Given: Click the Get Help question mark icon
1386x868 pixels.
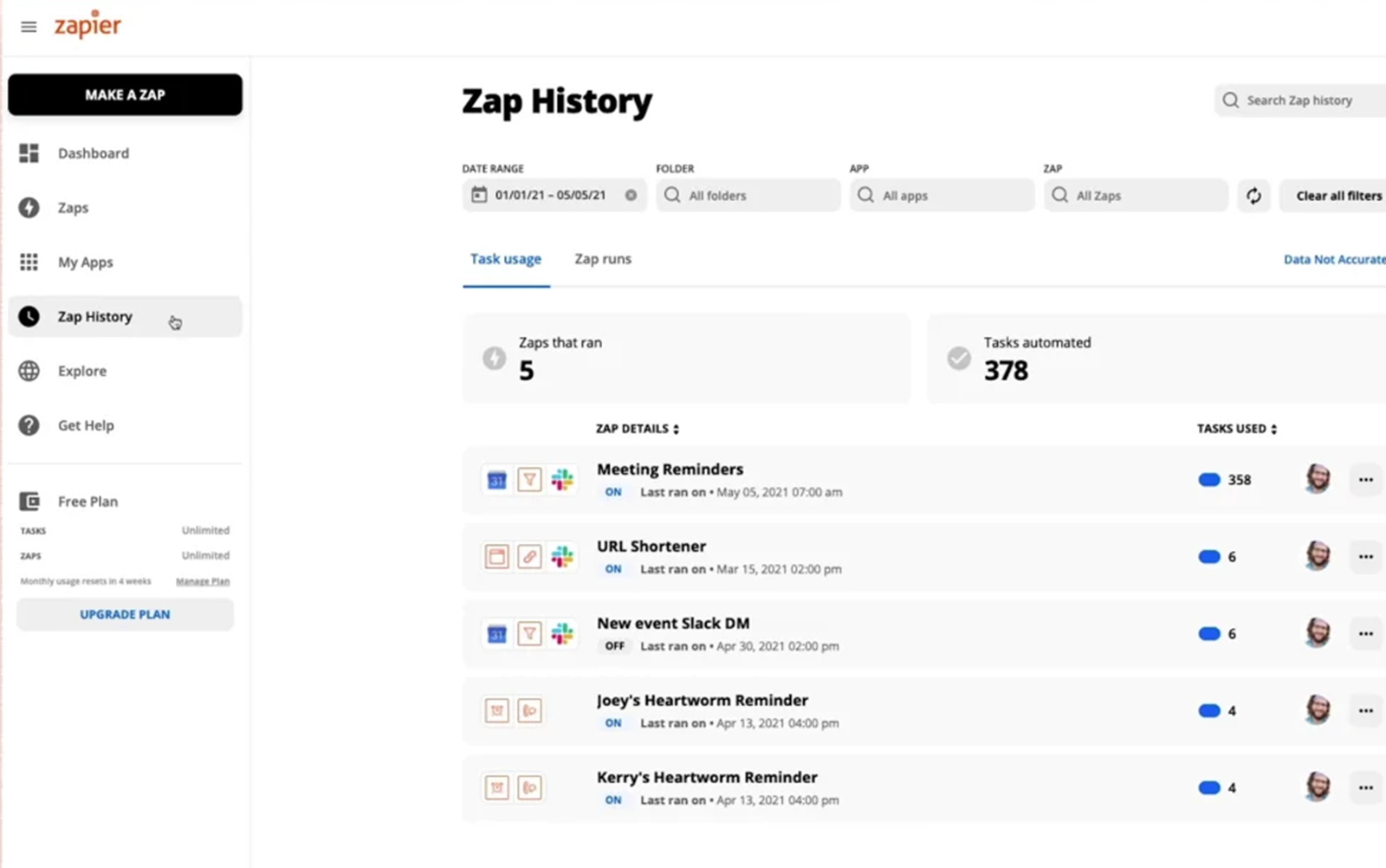Looking at the screenshot, I should point(29,425).
